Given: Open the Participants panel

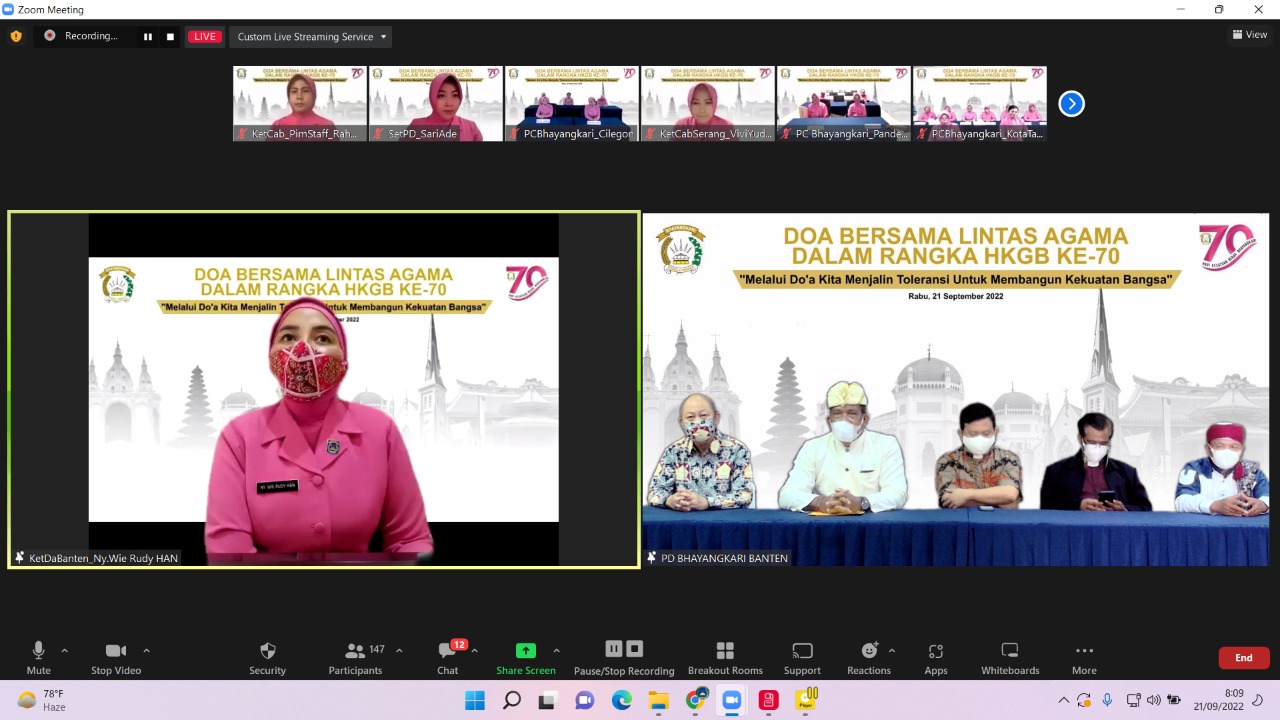Looking at the screenshot, I should (x=355, y=657).
